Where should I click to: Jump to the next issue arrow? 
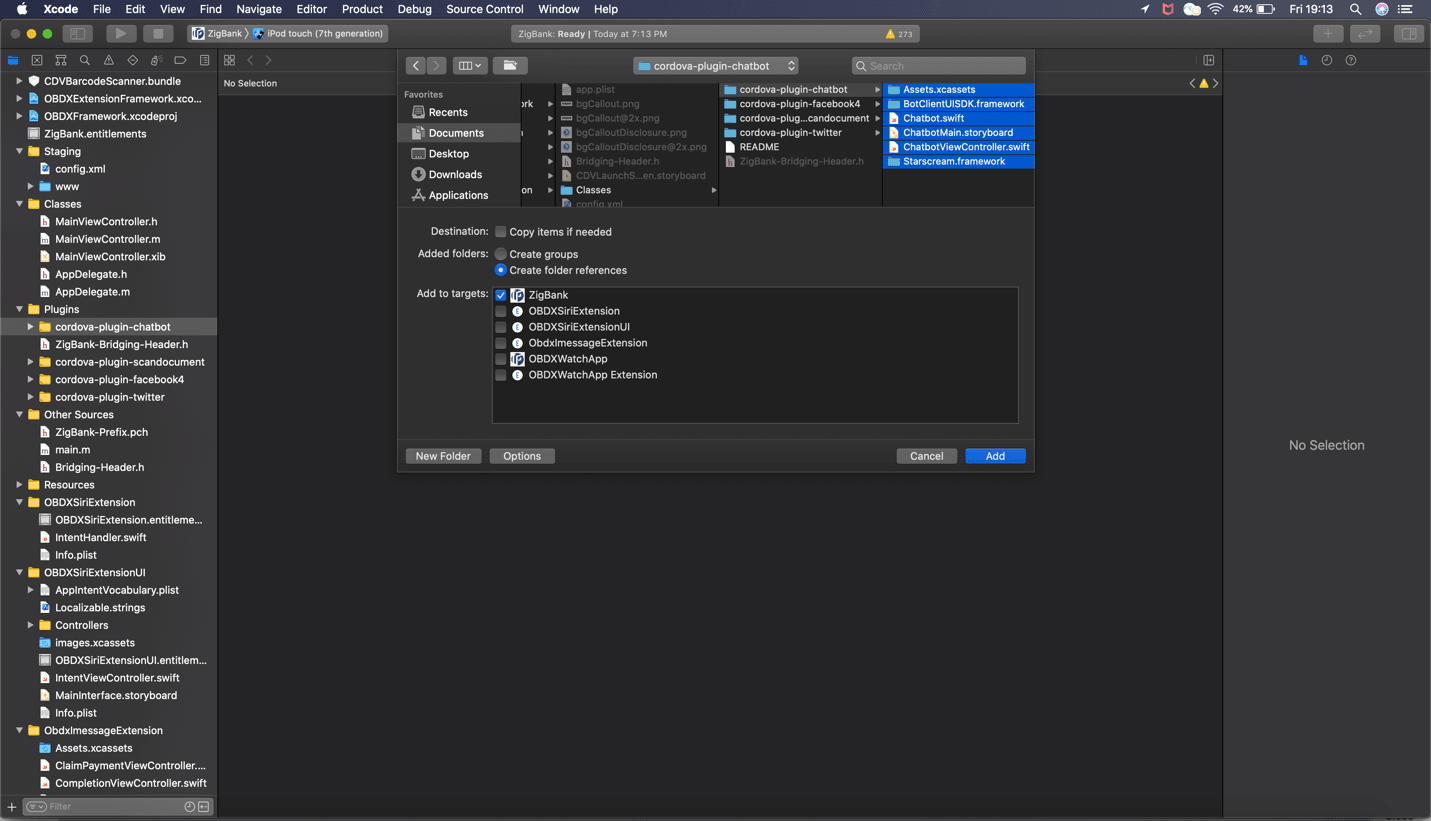pos(1215,83)
